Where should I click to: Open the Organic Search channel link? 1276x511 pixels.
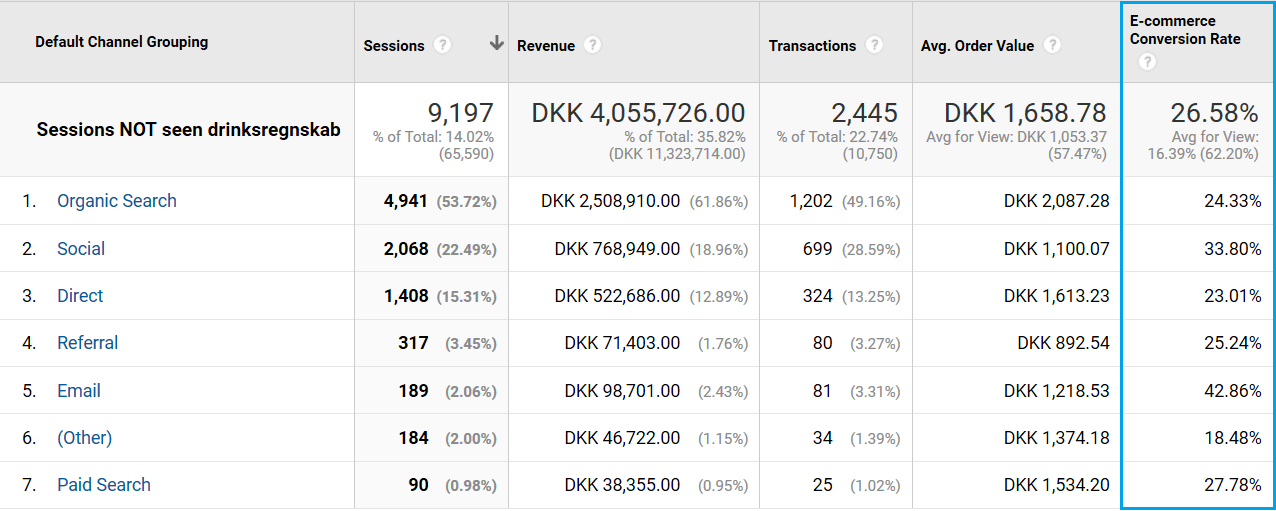coord(116,201)
